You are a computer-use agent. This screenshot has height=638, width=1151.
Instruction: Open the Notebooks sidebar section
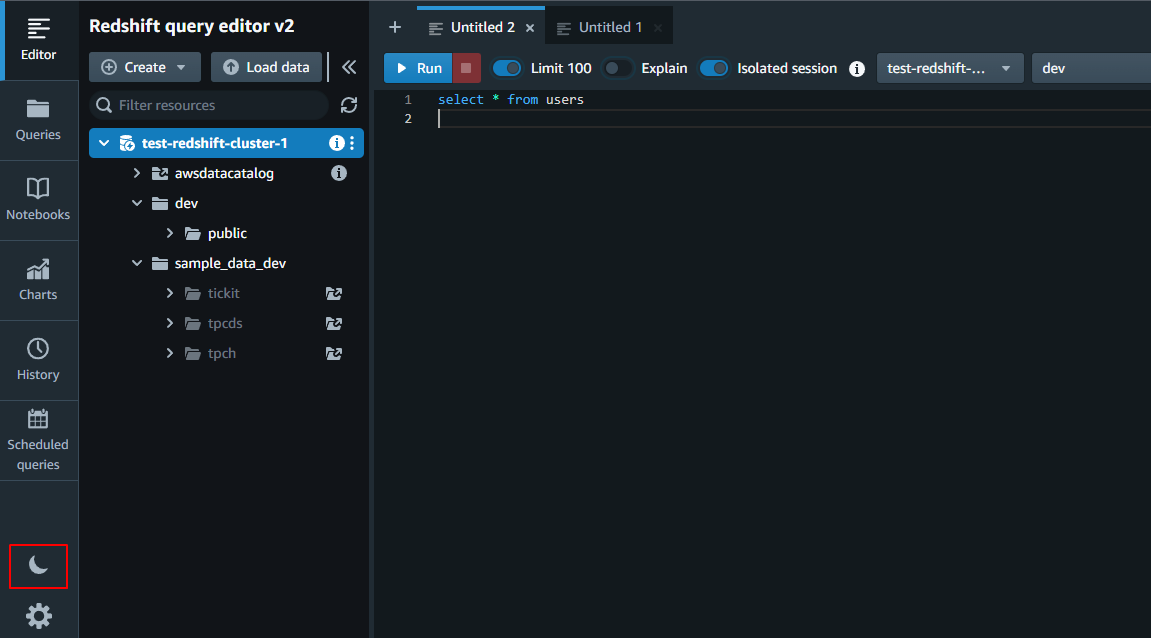point(38,200)
